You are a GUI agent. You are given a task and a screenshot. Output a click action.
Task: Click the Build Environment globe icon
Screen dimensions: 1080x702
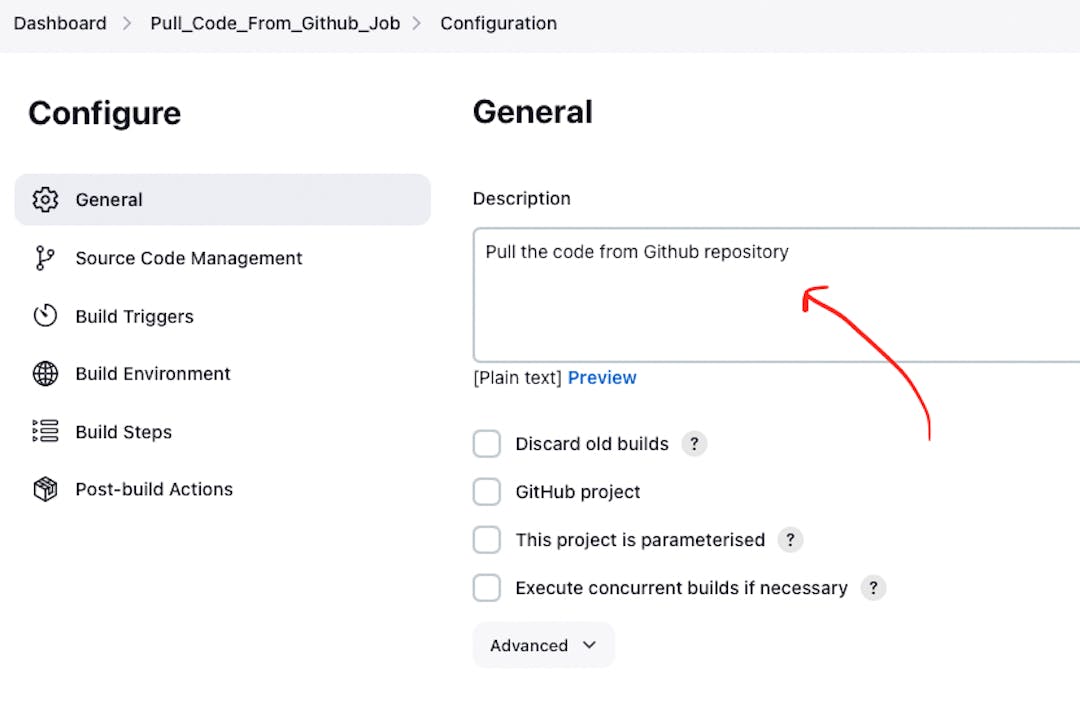point(45,374)
